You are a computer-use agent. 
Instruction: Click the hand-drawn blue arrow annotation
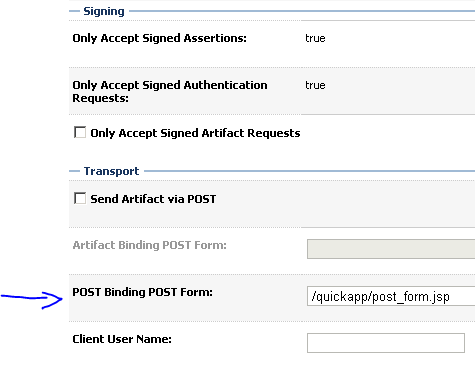click(x=32, y=300)
